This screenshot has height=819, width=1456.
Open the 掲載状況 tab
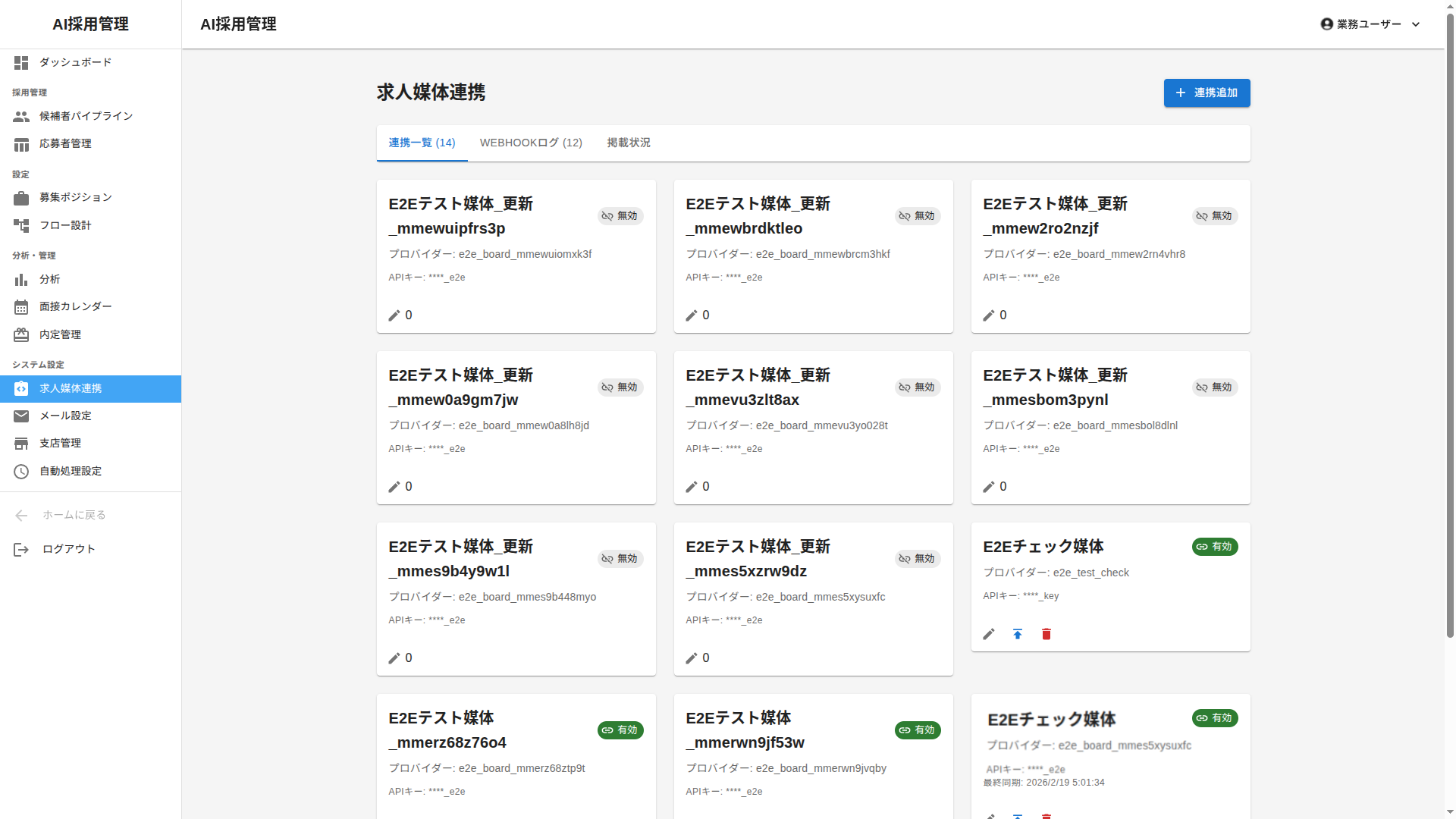[x=628, y=143]
